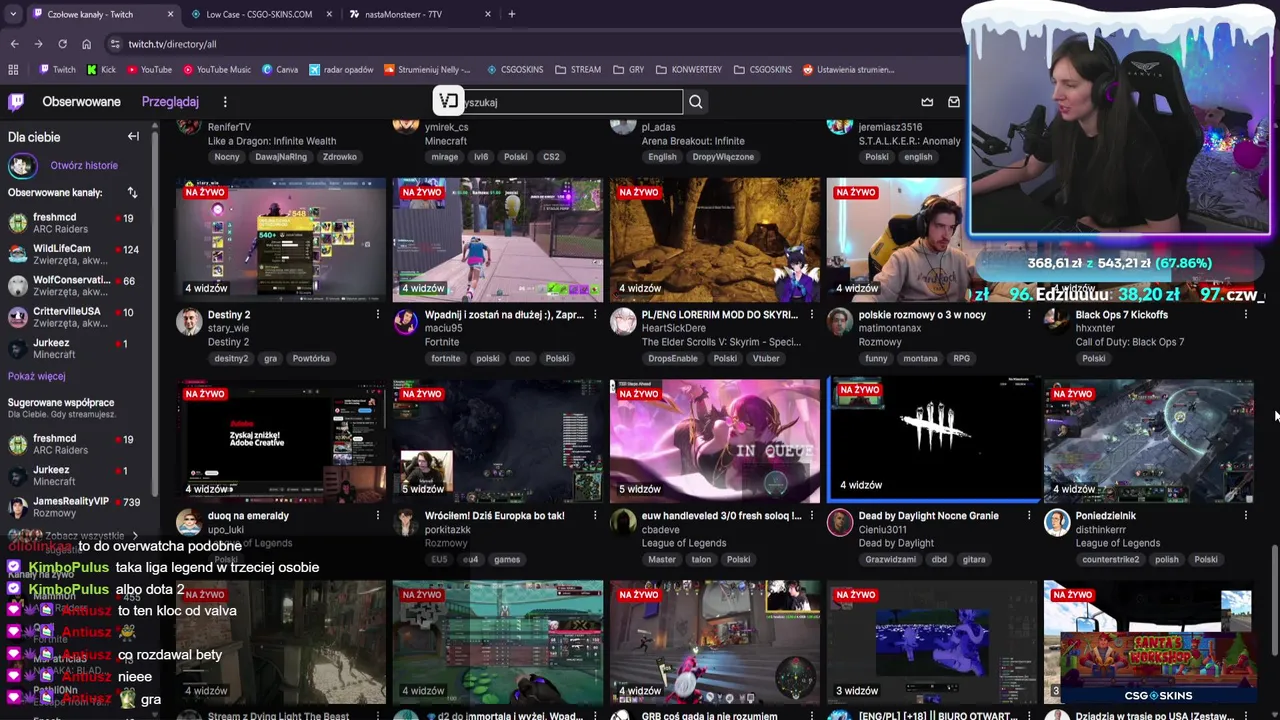This screenshot has width=1280, height=720.
Task: Open the CSGOSKINS bookmarks folder
Action: pos(763,70)
